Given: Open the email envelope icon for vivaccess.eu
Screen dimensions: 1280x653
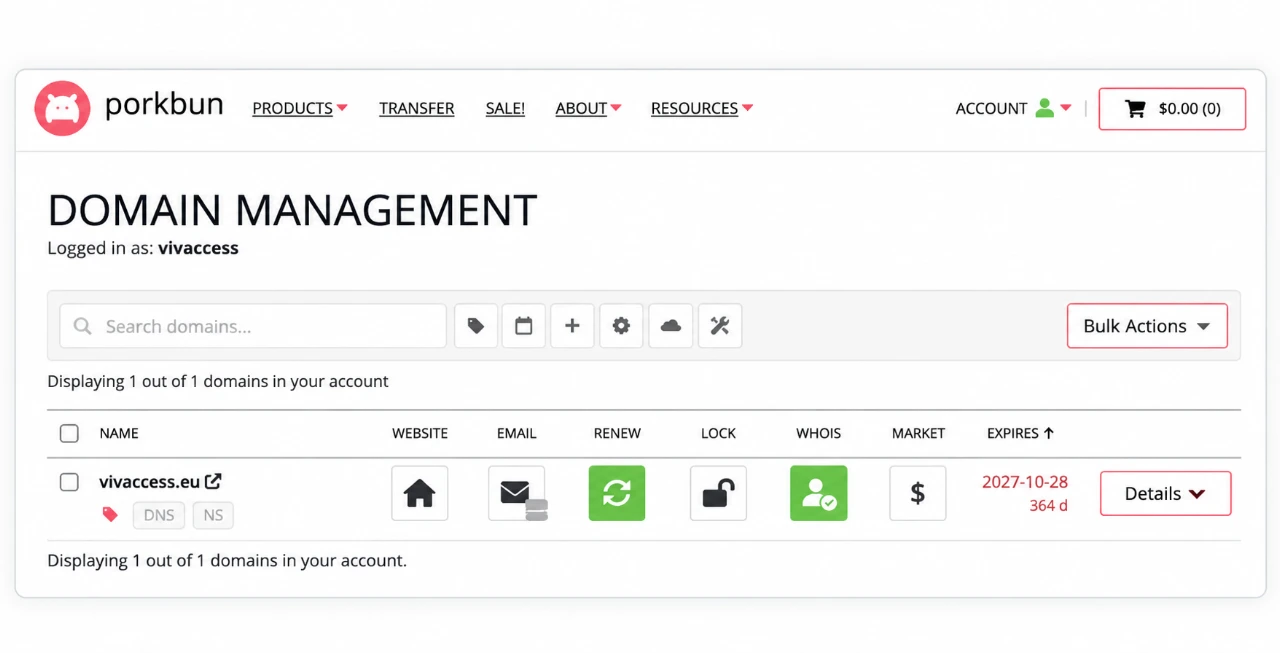Looking at the screenshot, I should click(517, 493).
